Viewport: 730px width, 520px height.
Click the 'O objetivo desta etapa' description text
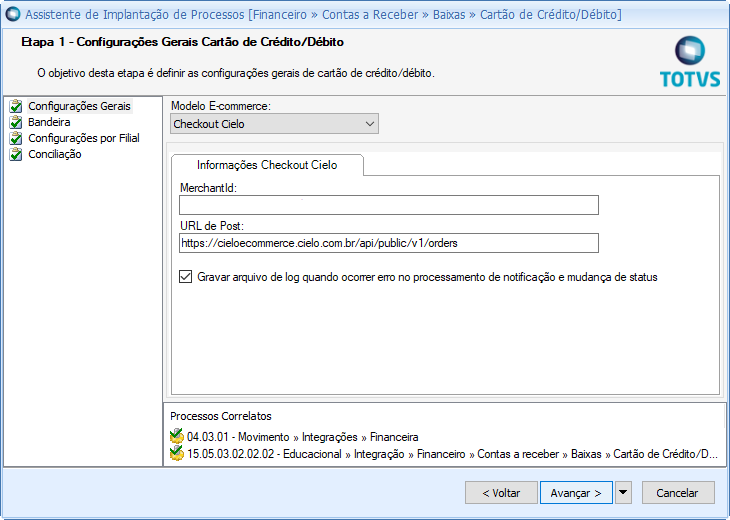pos(236,73)
